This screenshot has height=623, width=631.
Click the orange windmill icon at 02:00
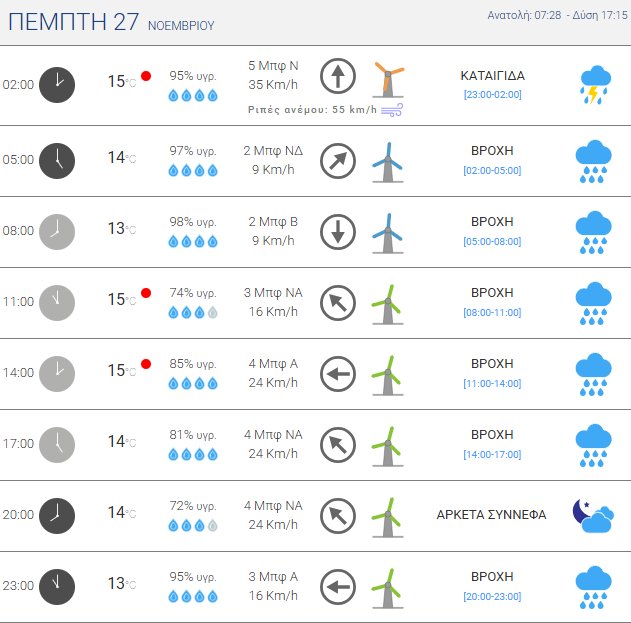[x=387, y=78]
